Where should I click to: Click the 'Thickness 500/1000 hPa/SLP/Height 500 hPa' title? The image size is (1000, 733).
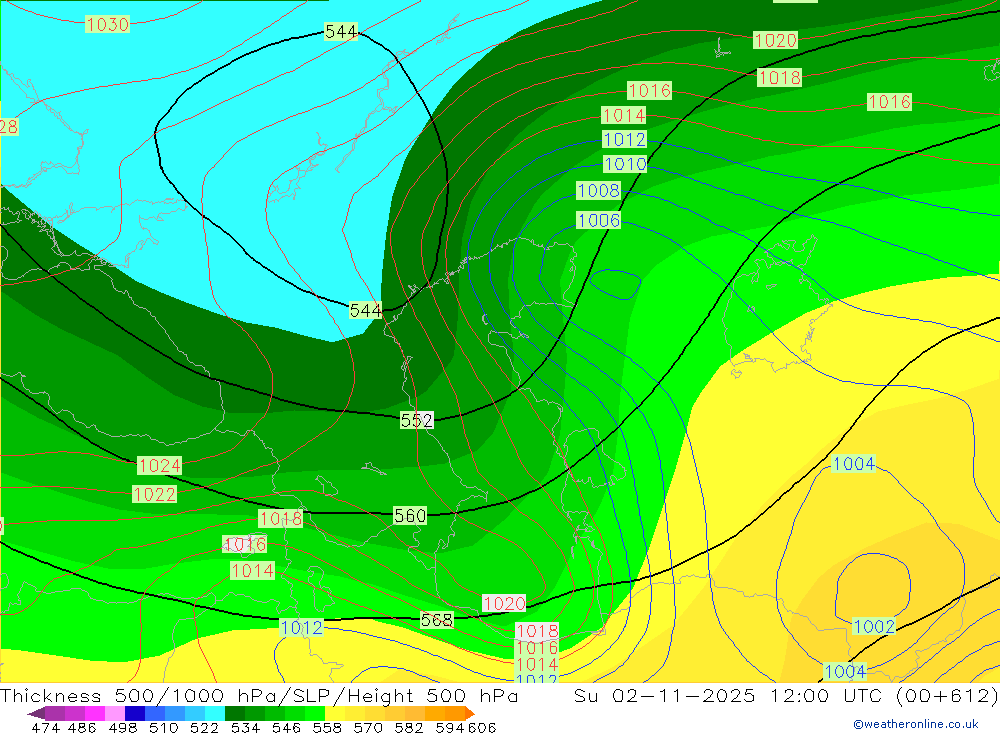pyautogui.click(x=259, y=695)
